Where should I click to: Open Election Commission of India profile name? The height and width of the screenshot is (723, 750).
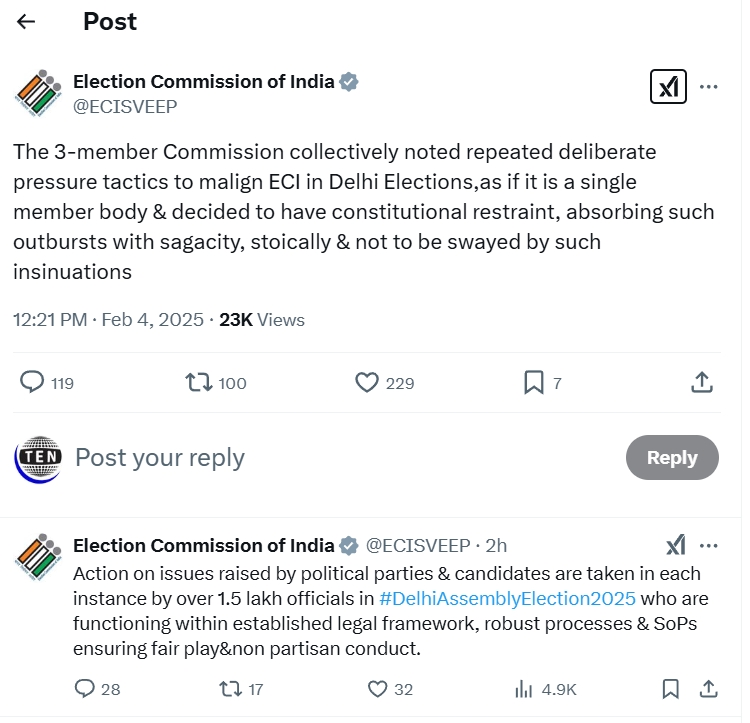click(x=204, y=82)
